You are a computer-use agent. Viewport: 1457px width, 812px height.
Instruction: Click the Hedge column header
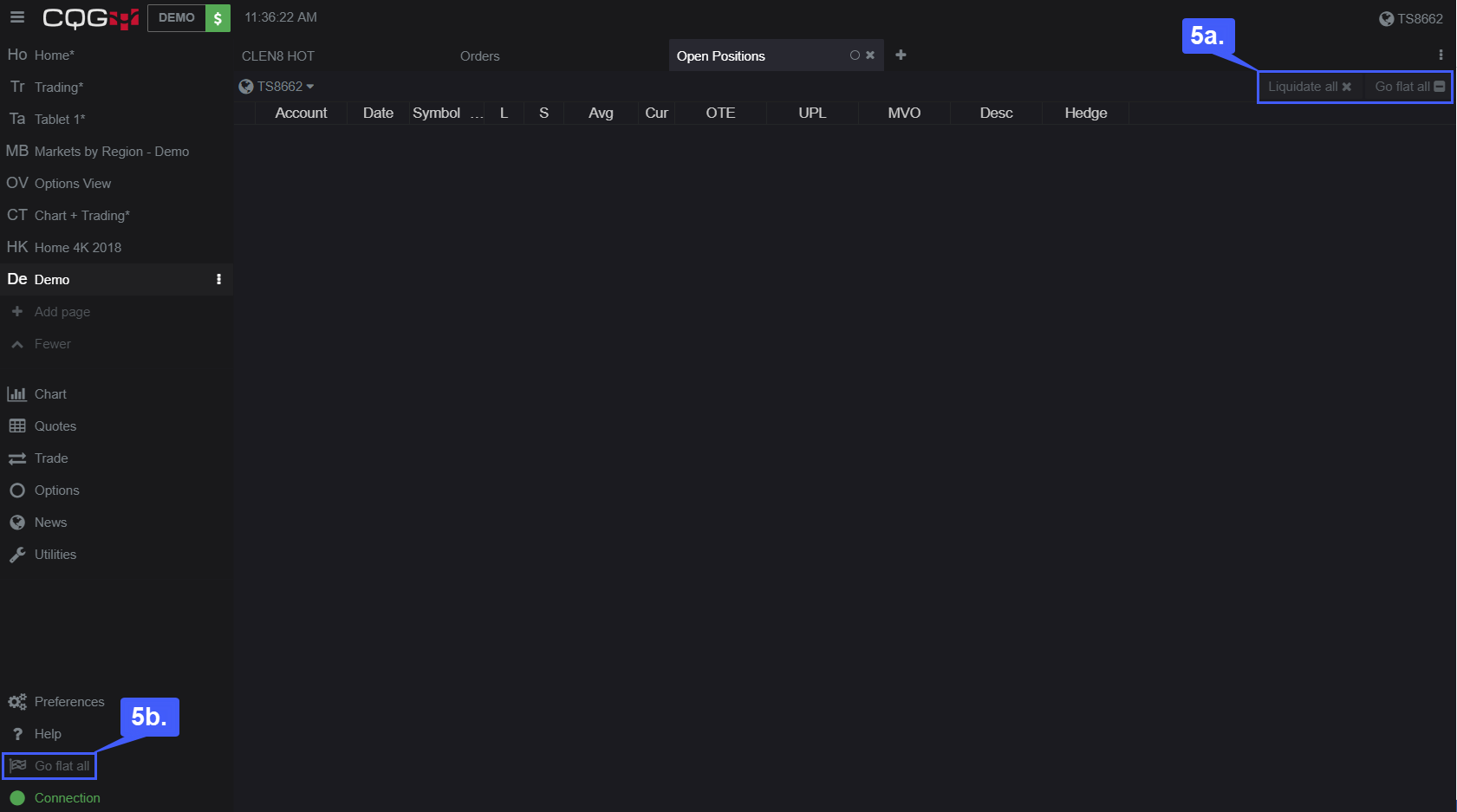click(x=1086, y=114)
